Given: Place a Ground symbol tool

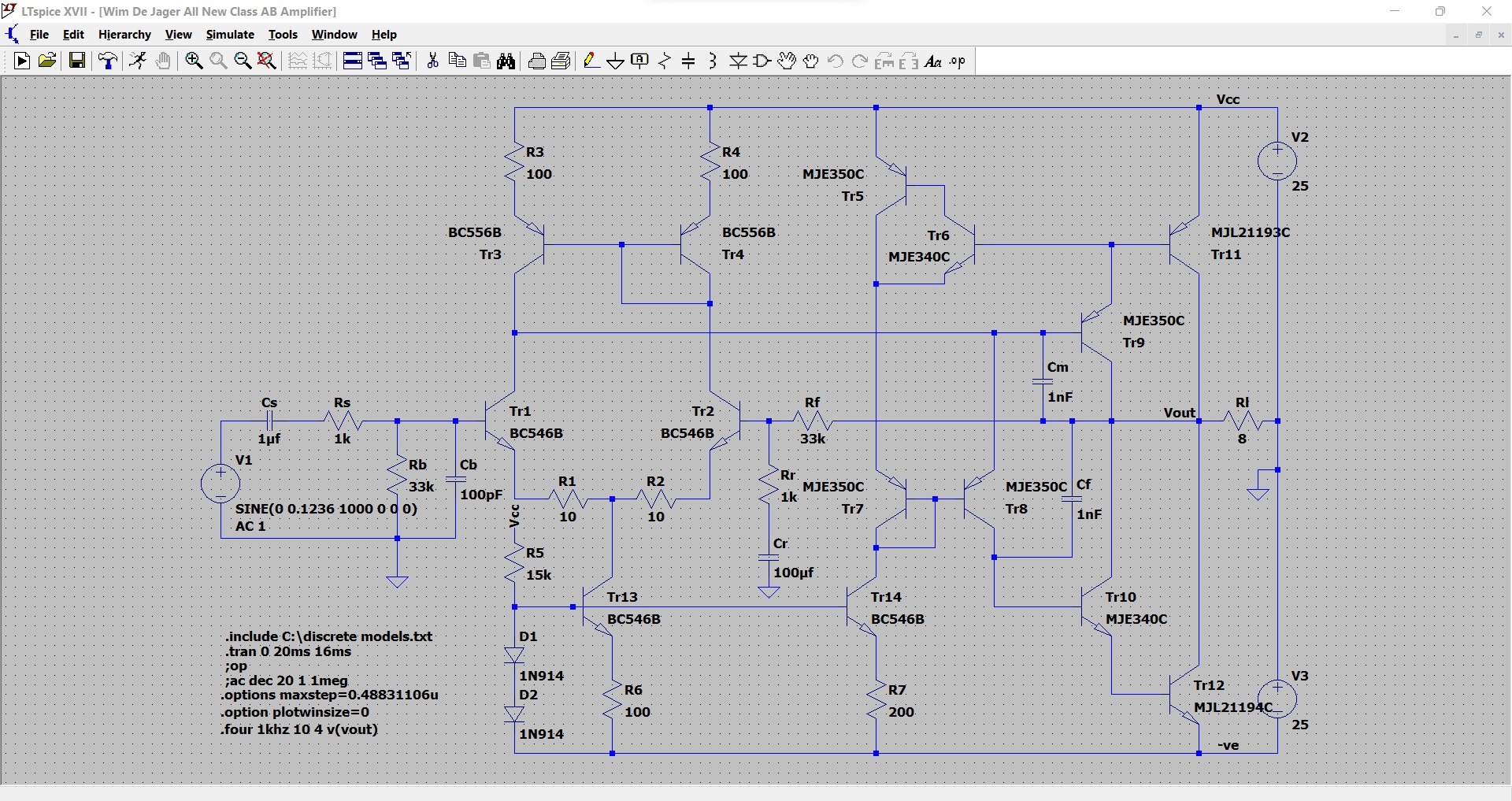Looking at the screenshot, I should pos(616,61).
